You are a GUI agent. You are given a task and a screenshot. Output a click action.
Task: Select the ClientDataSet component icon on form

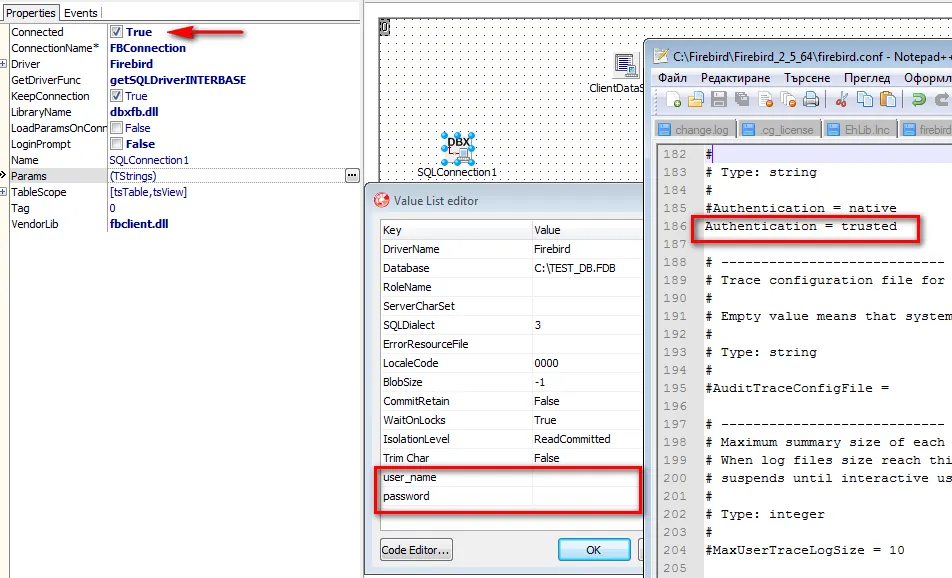(x=626, y=66)
